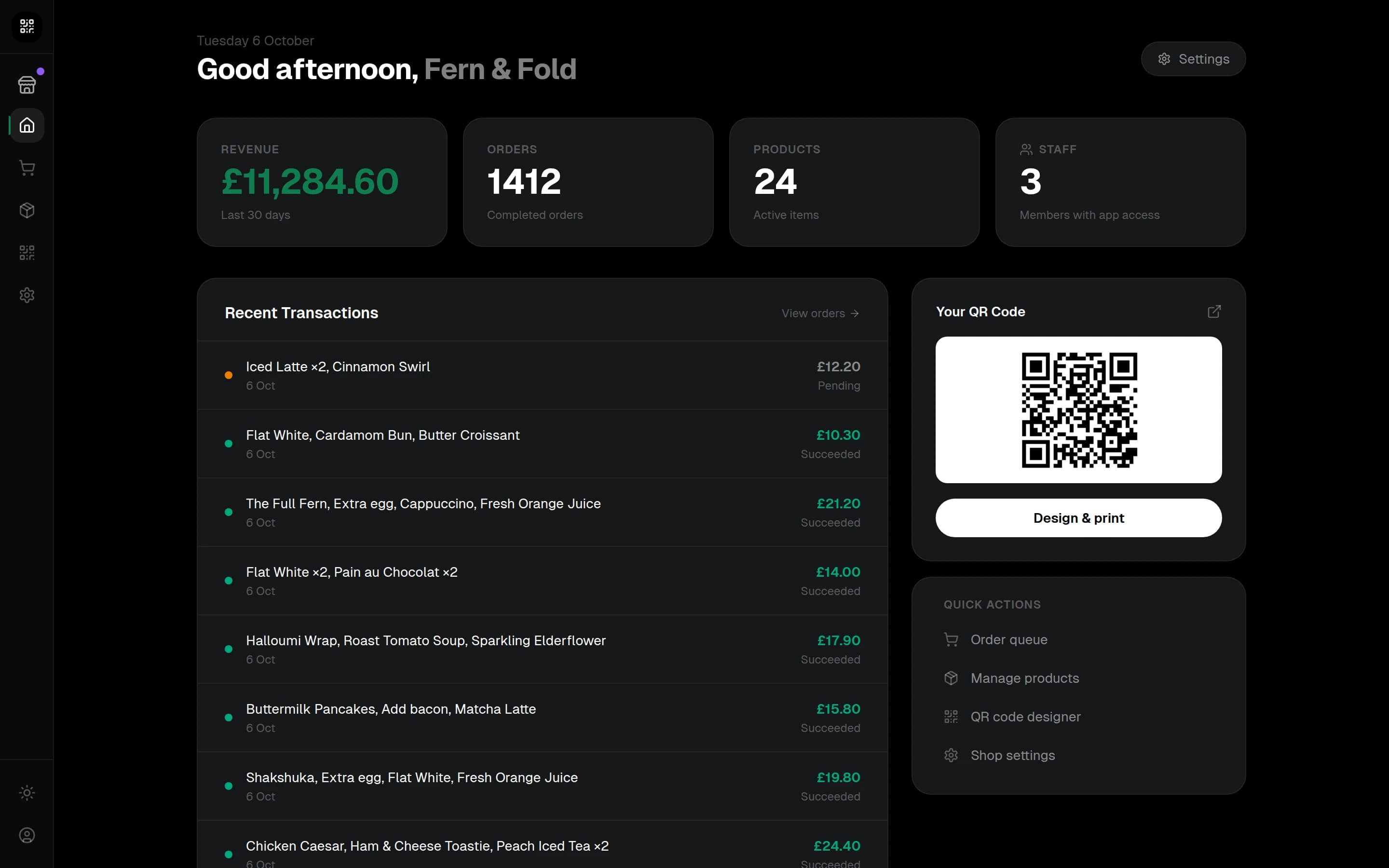Select the Halloumi Wrap, Roast Tomato Soup transaction
1389x868 pixels.
(543, 649)
